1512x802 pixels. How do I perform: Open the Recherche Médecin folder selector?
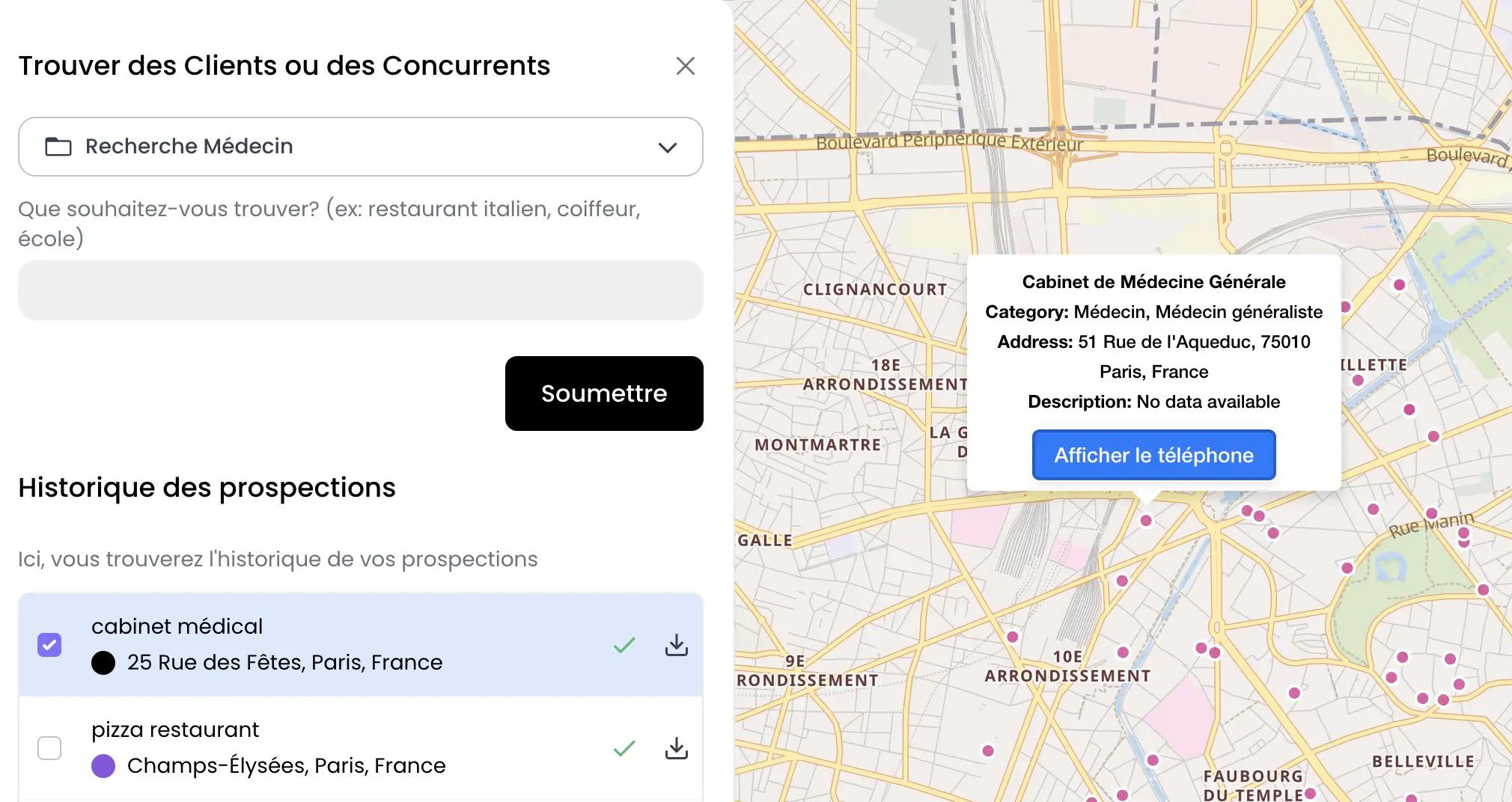click(359, 147)
